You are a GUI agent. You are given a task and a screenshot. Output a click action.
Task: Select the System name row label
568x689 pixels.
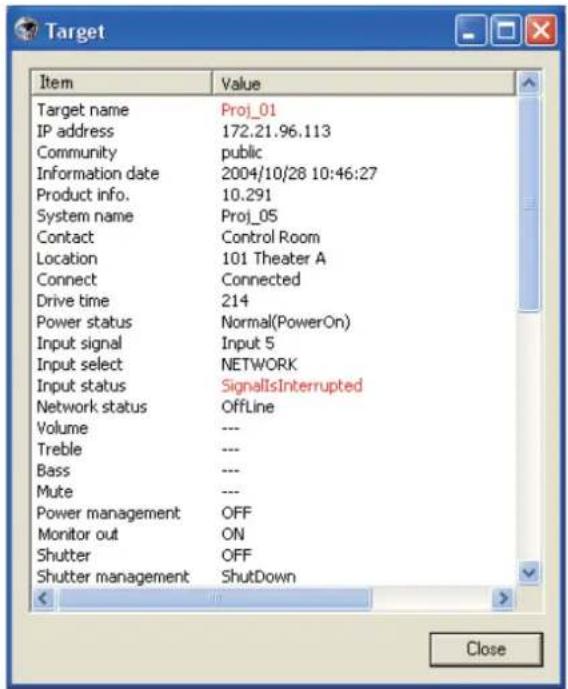tap(85, 216)
